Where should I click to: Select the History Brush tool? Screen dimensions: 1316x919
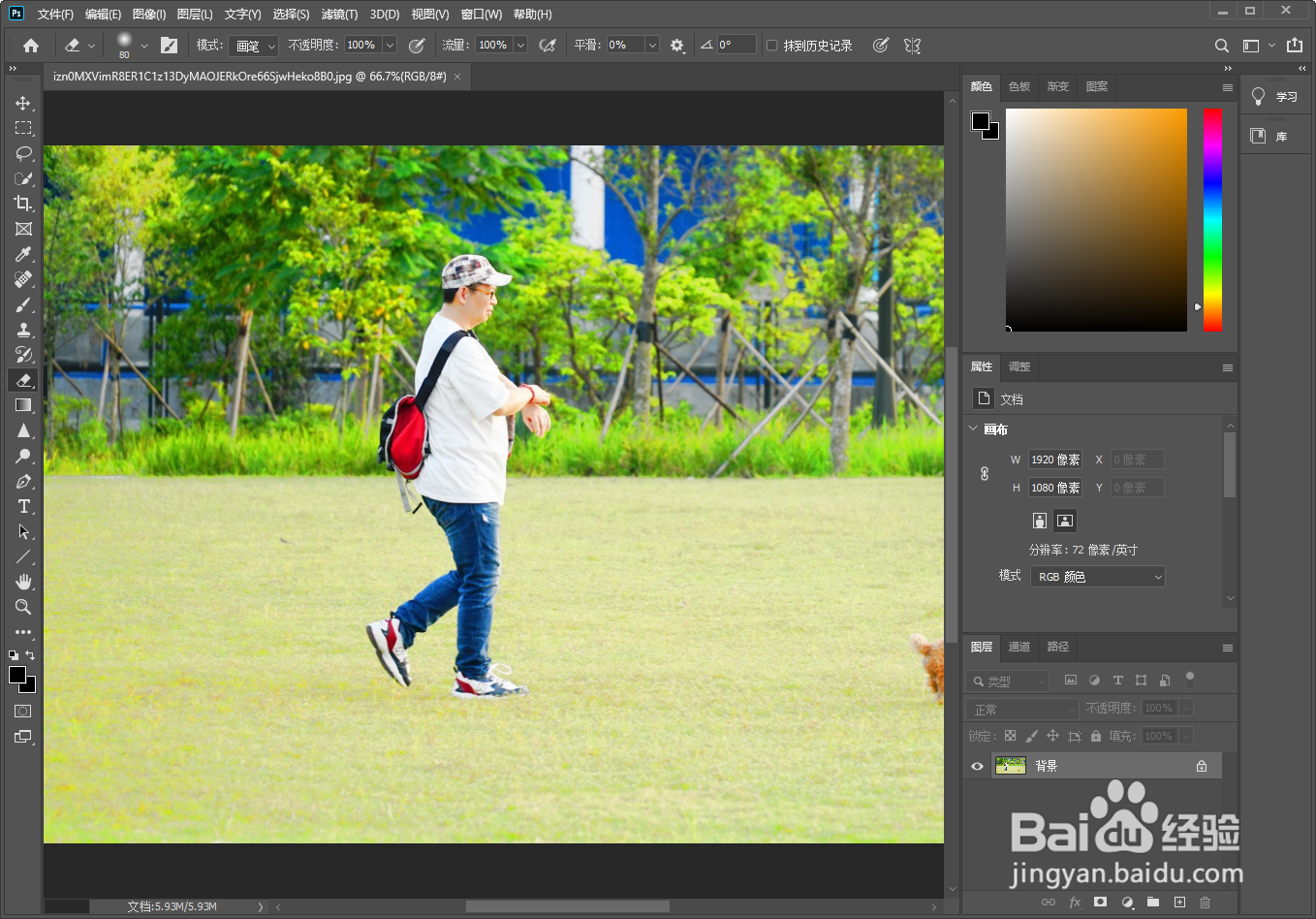pyautogui.click(x=23, y=355)
